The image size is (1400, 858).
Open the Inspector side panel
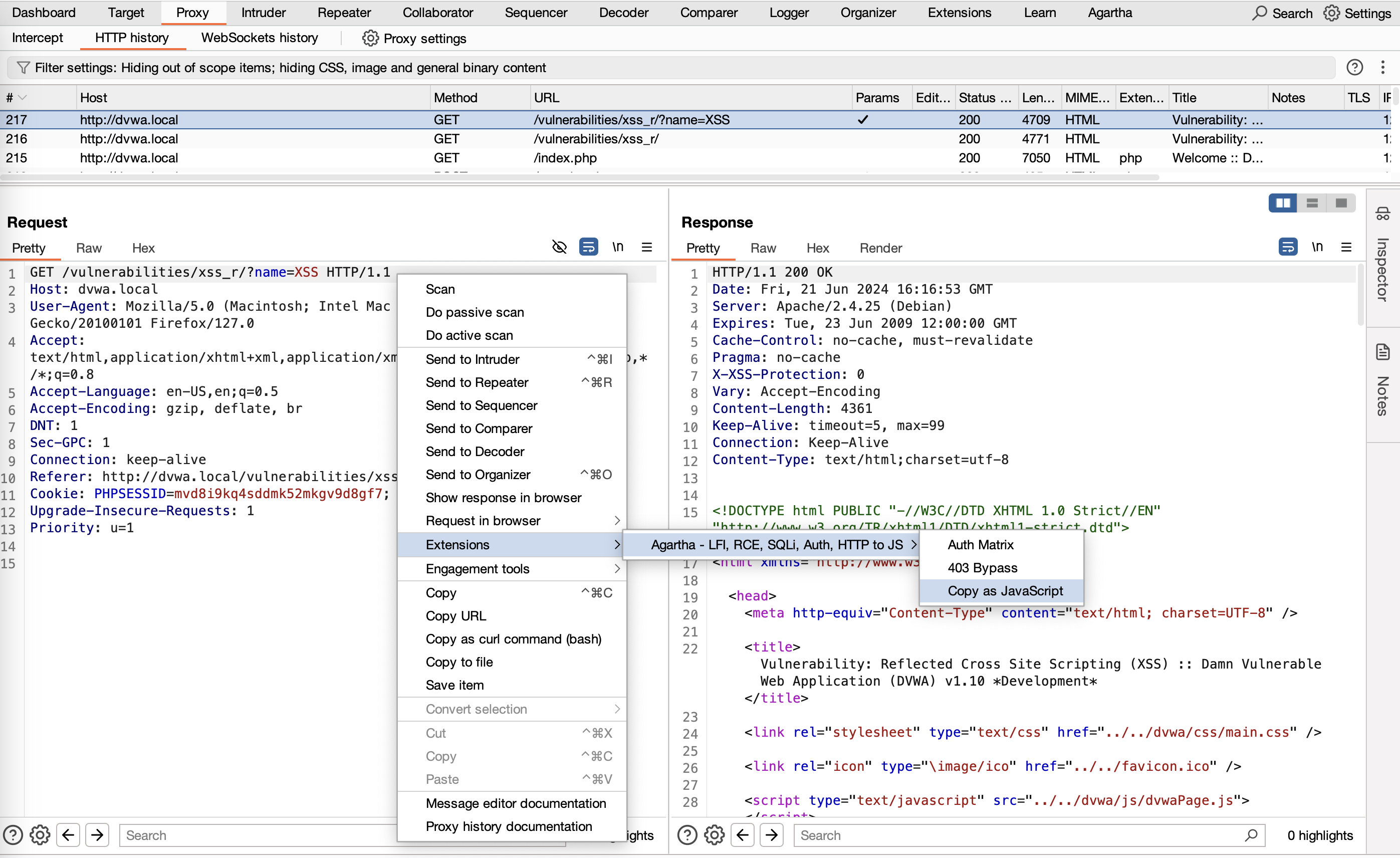[1382, 255]
